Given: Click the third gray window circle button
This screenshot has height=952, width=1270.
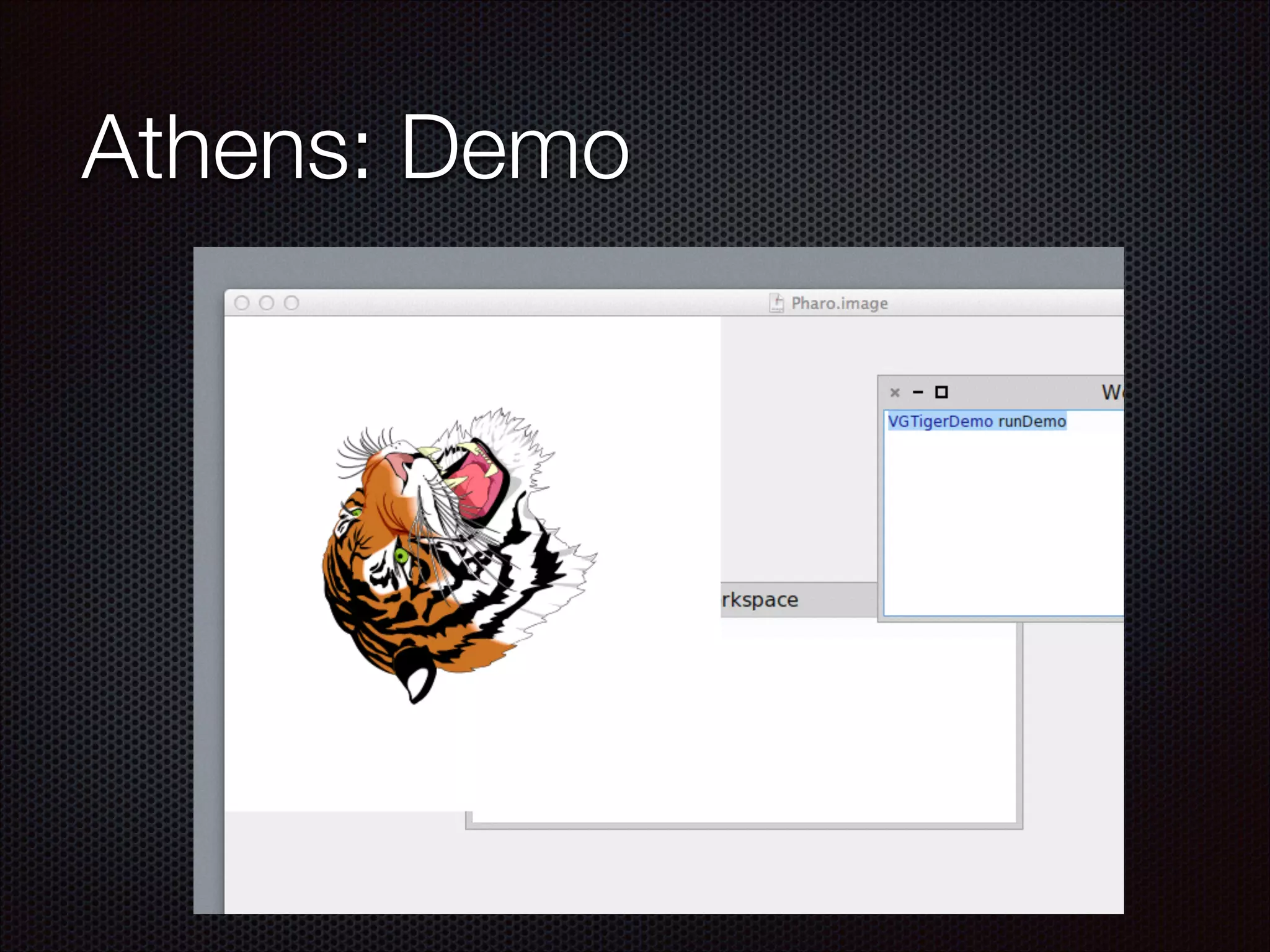Looking at the screenshot, I should click(291, 303).
